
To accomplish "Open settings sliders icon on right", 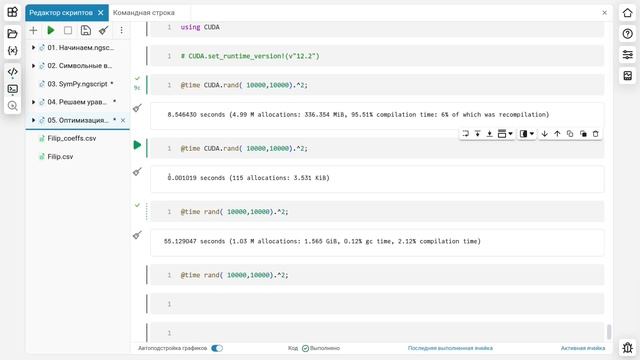I will pyautogui.click(x=627, y=54).
